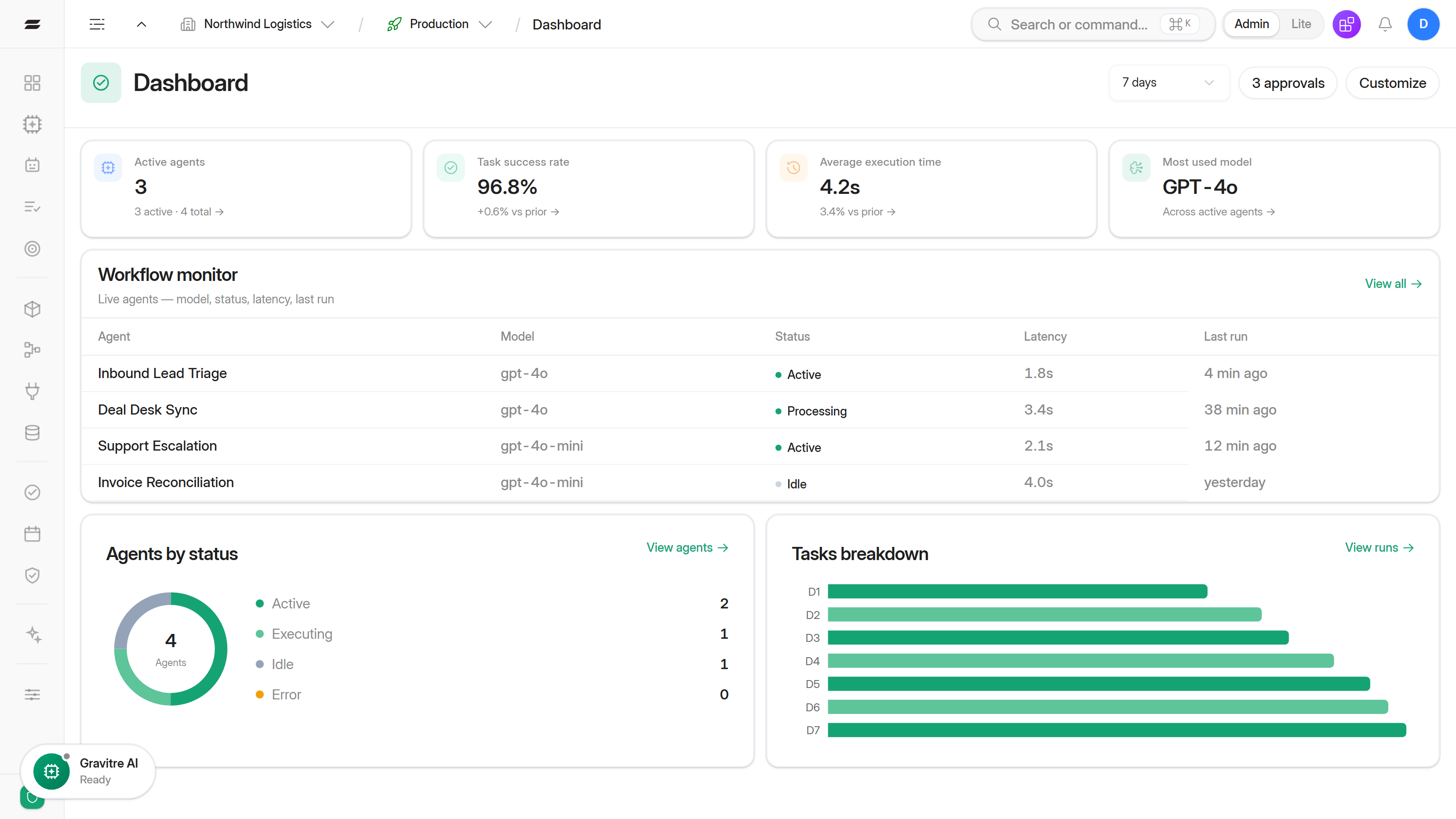Open the agents chip icon in sidebar
The image size is (1456, 819).
[32, 124]
